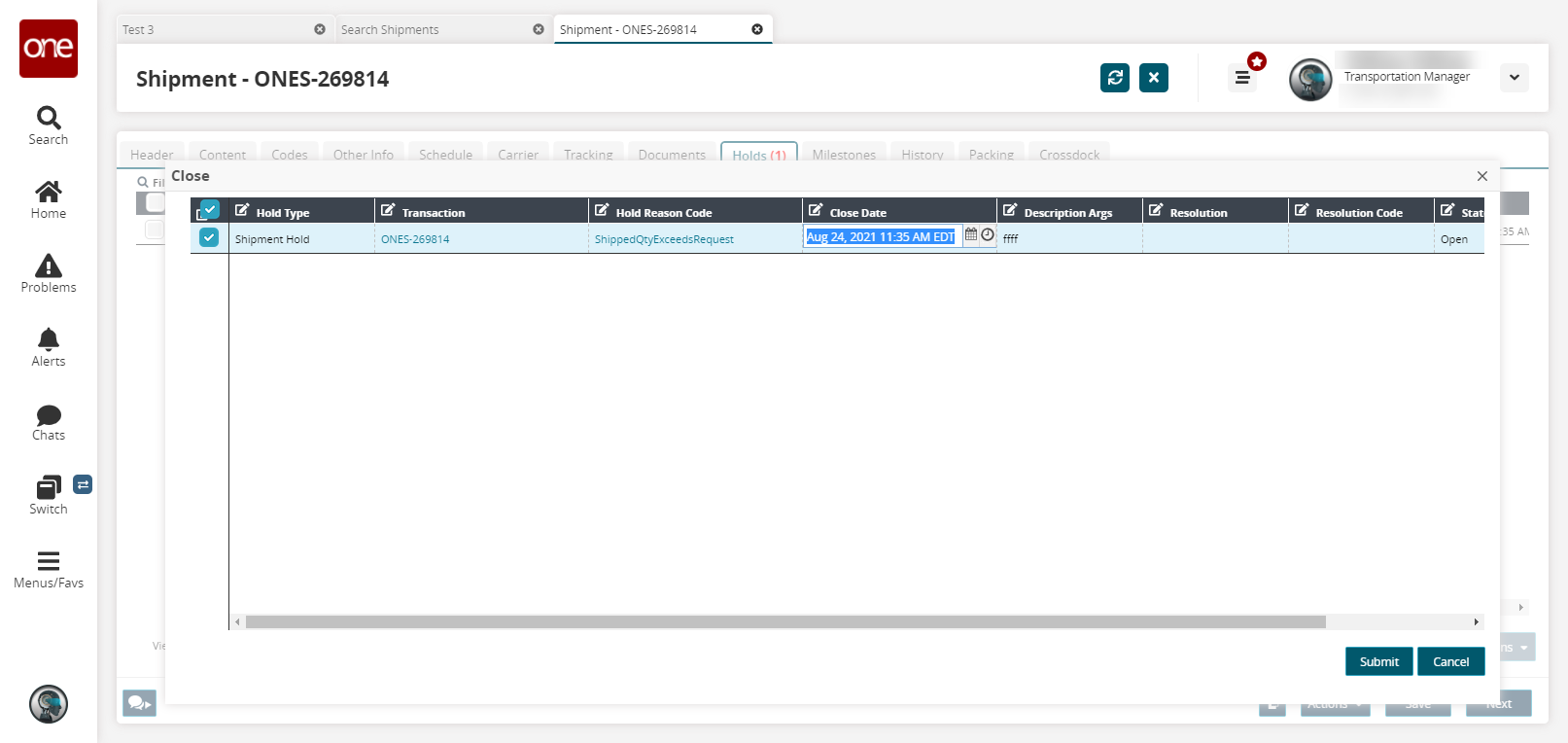Close the Close dialog with the X
Viewport: 1568px width, 743px height.
(1482, 176)
